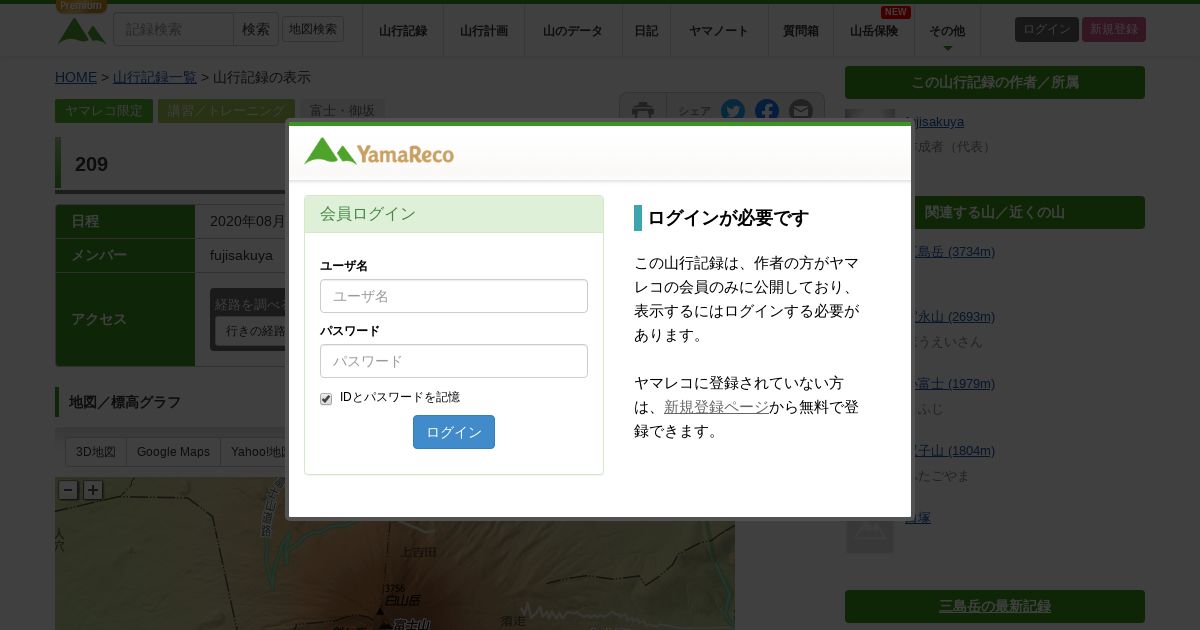Share on Facebook icon
Viewport: 1200px width, 630px height.
click(x=767, y=111)
